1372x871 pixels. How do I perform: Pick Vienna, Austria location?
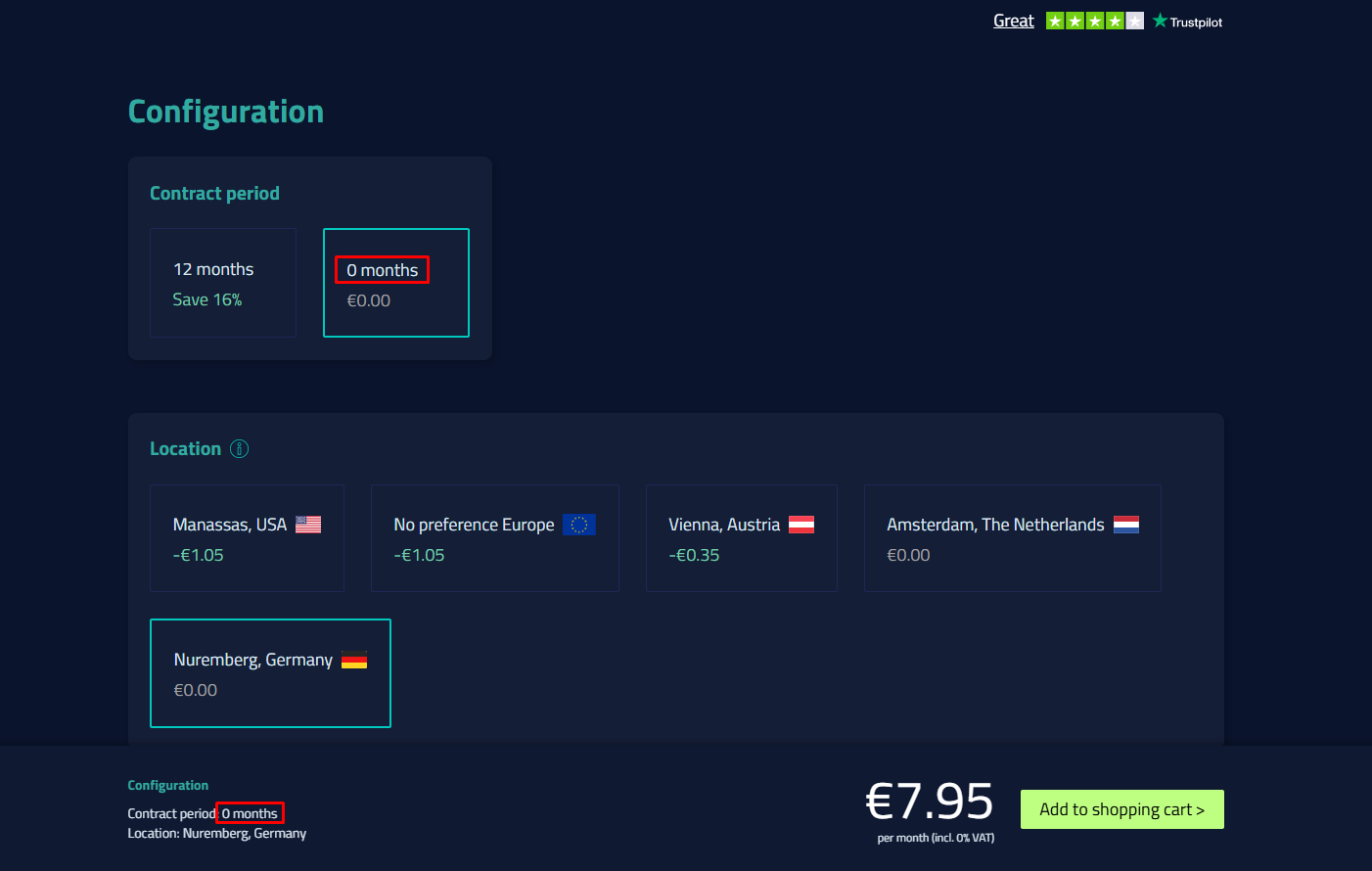(741, 538)
